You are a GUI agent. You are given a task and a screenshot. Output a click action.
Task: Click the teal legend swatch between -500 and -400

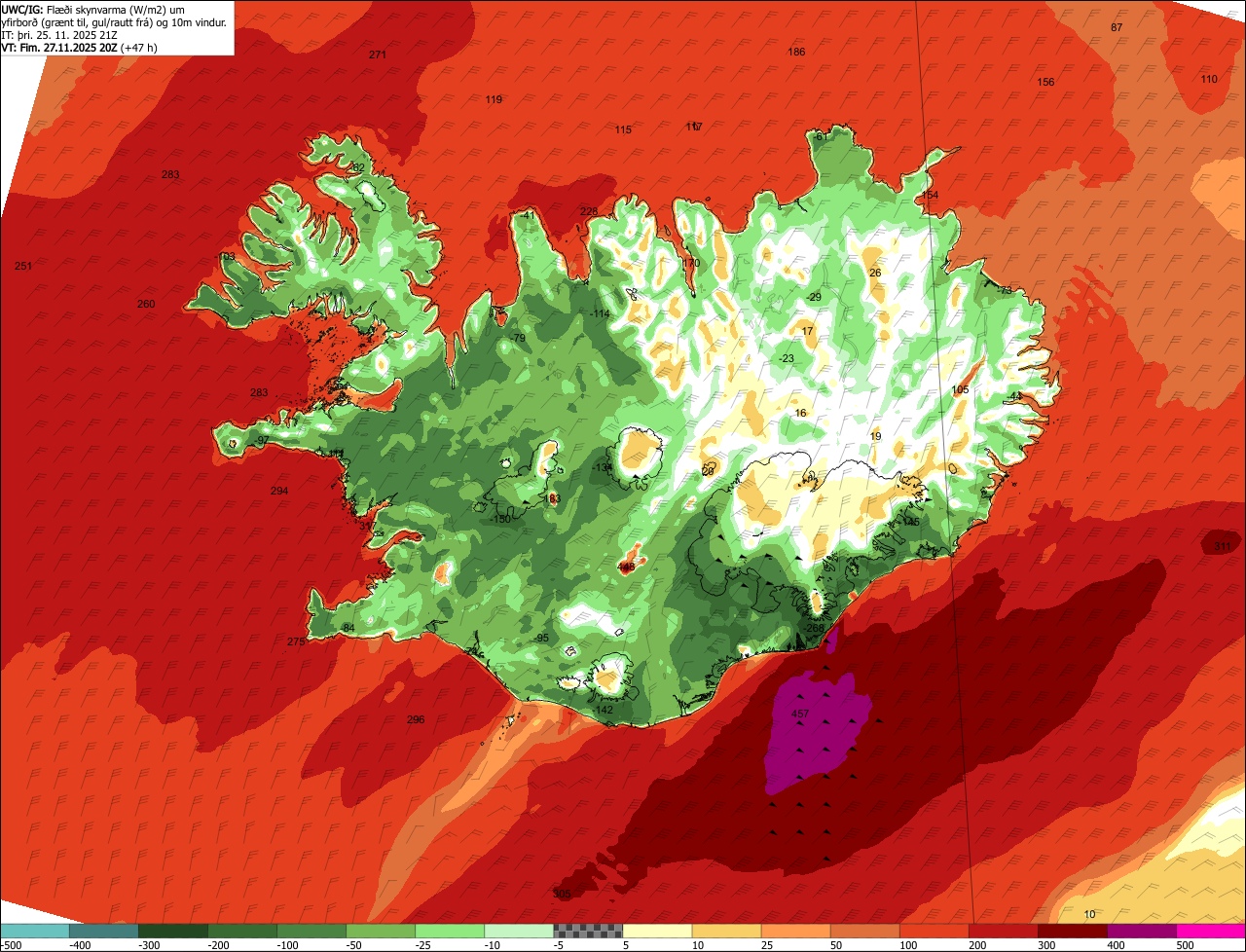click(x=34, y=930)
